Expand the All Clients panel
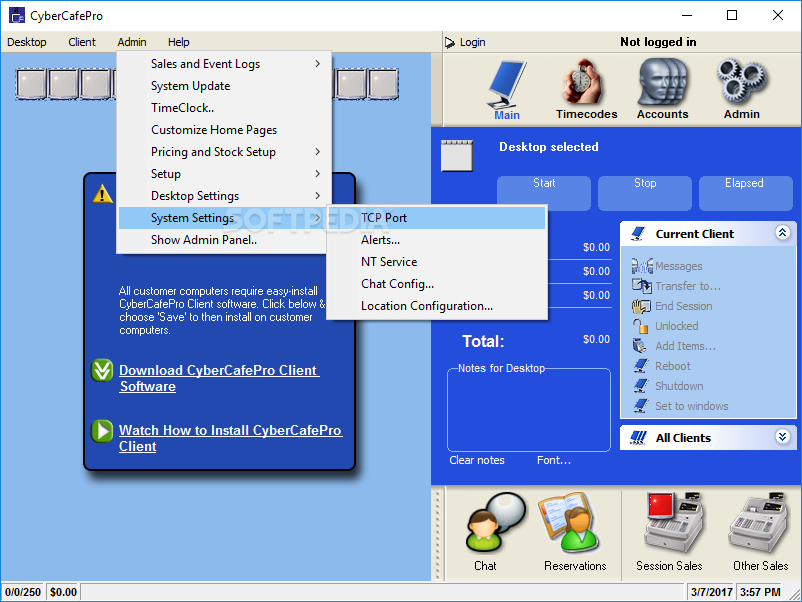The image size is (802, 602). (x=782, y=437)
